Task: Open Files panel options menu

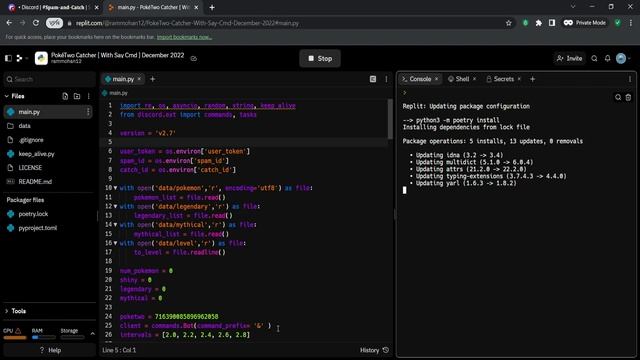Action: [x=89, y=96]
